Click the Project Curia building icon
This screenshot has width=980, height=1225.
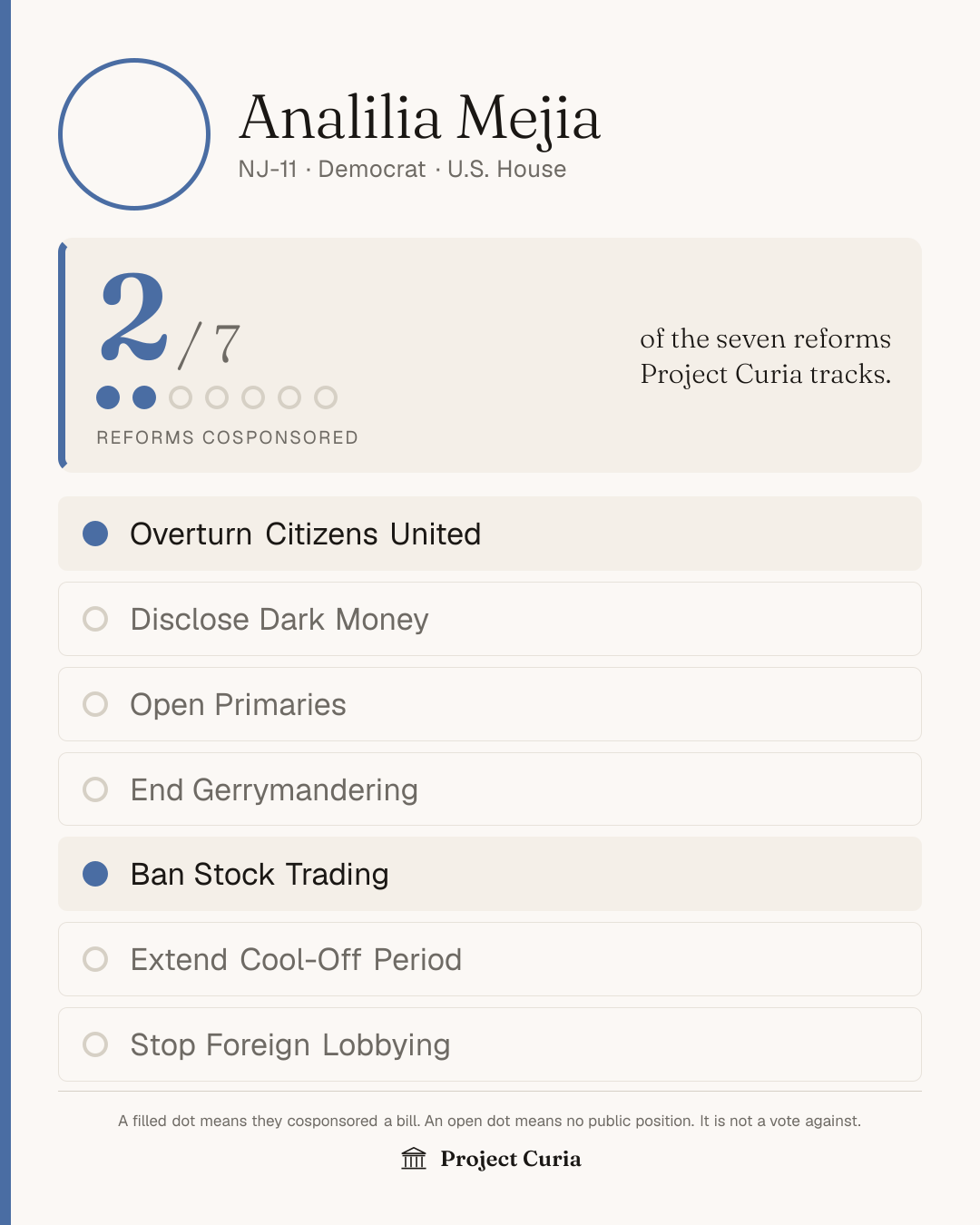[x=414, y=1159]
